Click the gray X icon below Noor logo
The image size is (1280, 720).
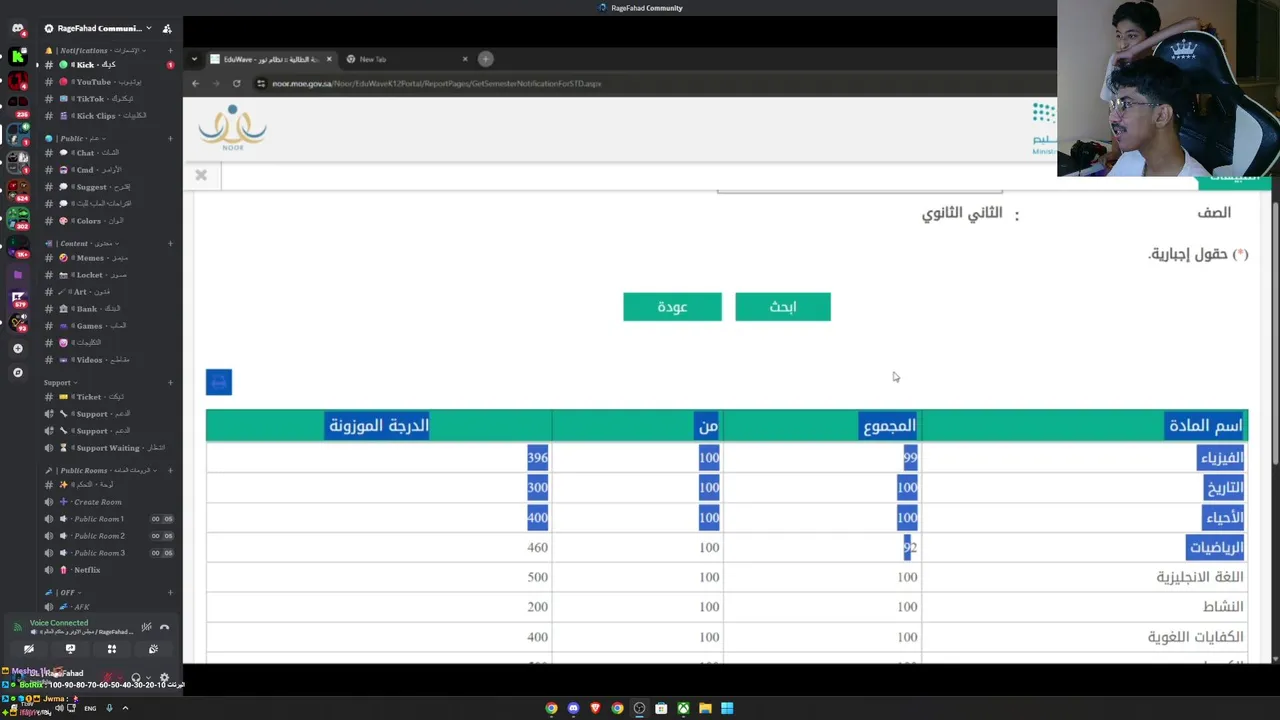coord(201,175)
